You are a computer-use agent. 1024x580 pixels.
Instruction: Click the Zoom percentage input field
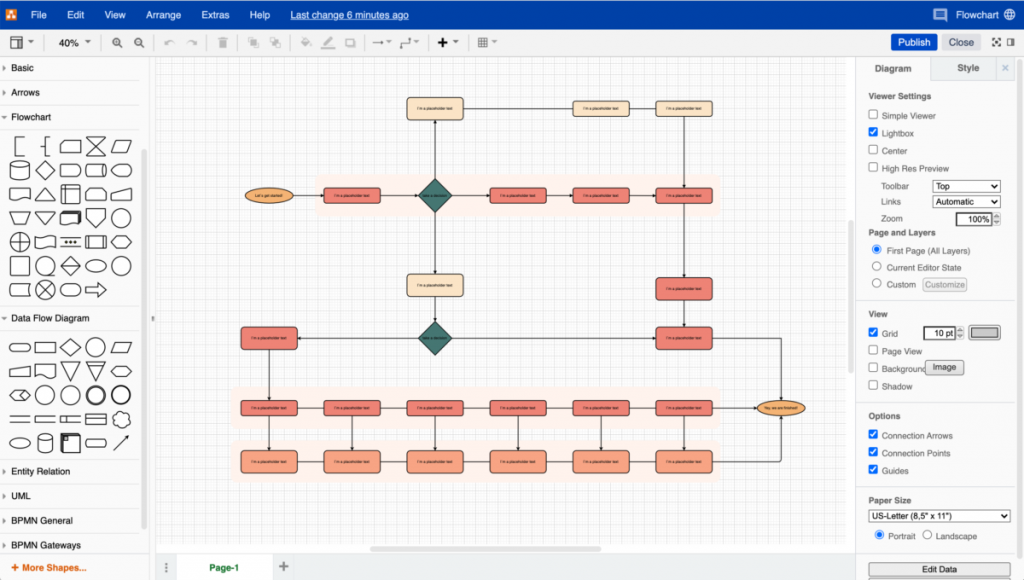(x=975, y=218)
